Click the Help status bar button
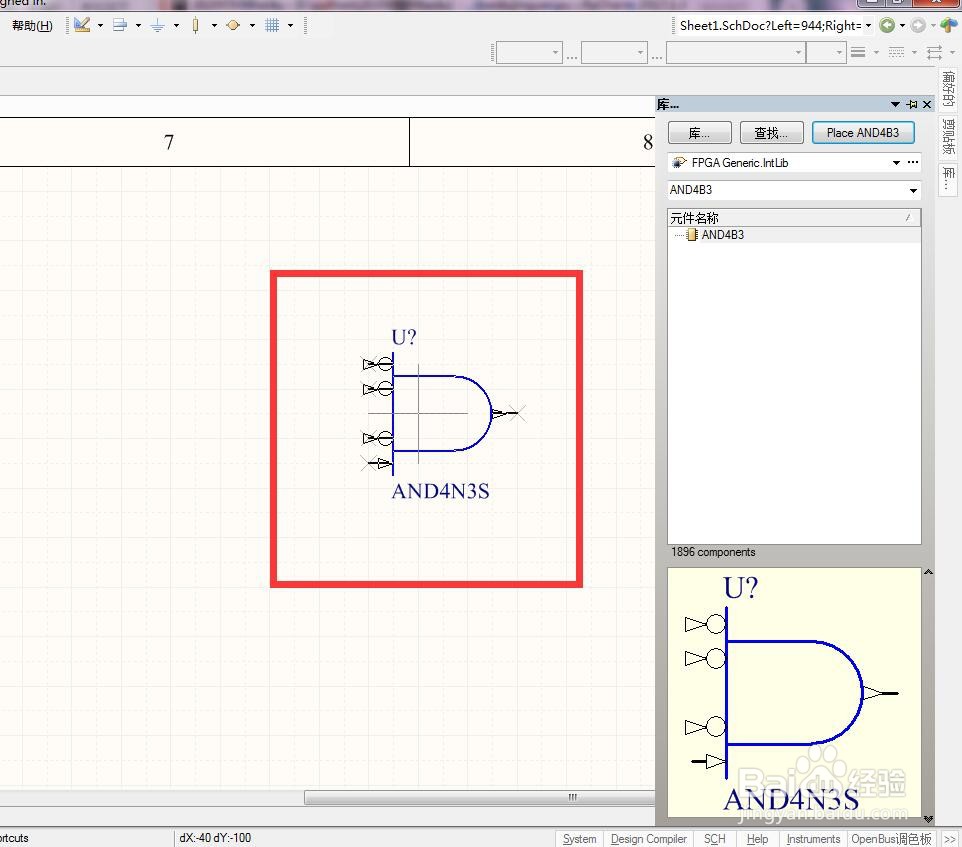Image resolution: width=962 pixels, height=847 pixels. (x=757, y=839)
